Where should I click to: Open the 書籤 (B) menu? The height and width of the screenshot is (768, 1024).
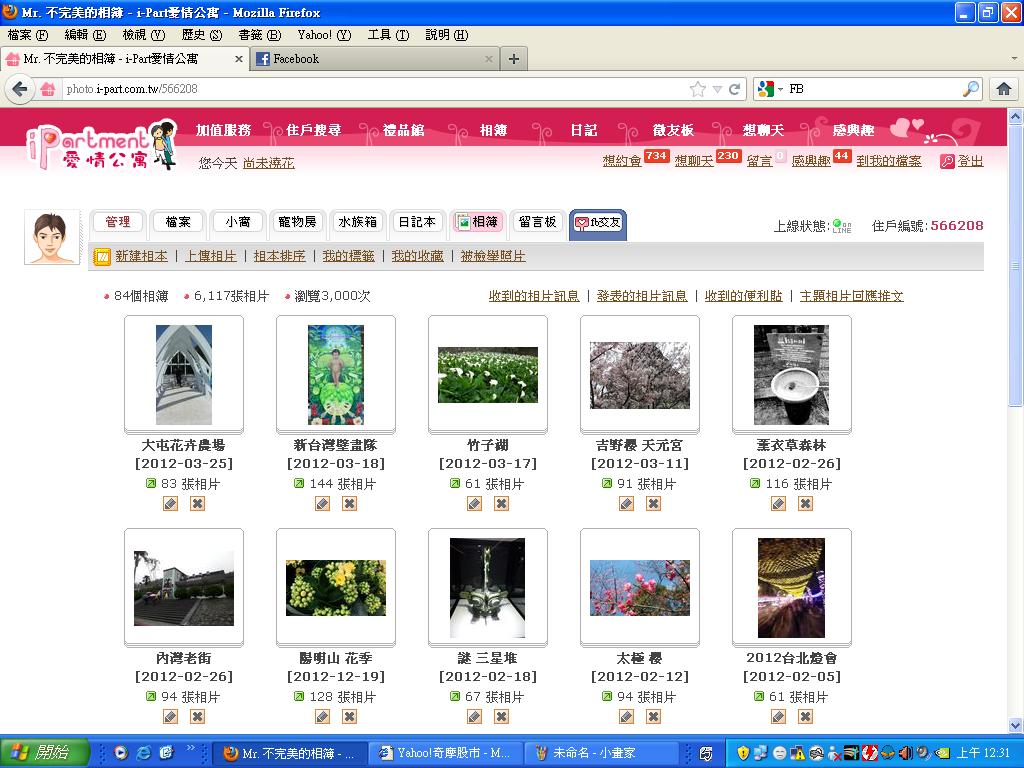(x=258, y=35)
